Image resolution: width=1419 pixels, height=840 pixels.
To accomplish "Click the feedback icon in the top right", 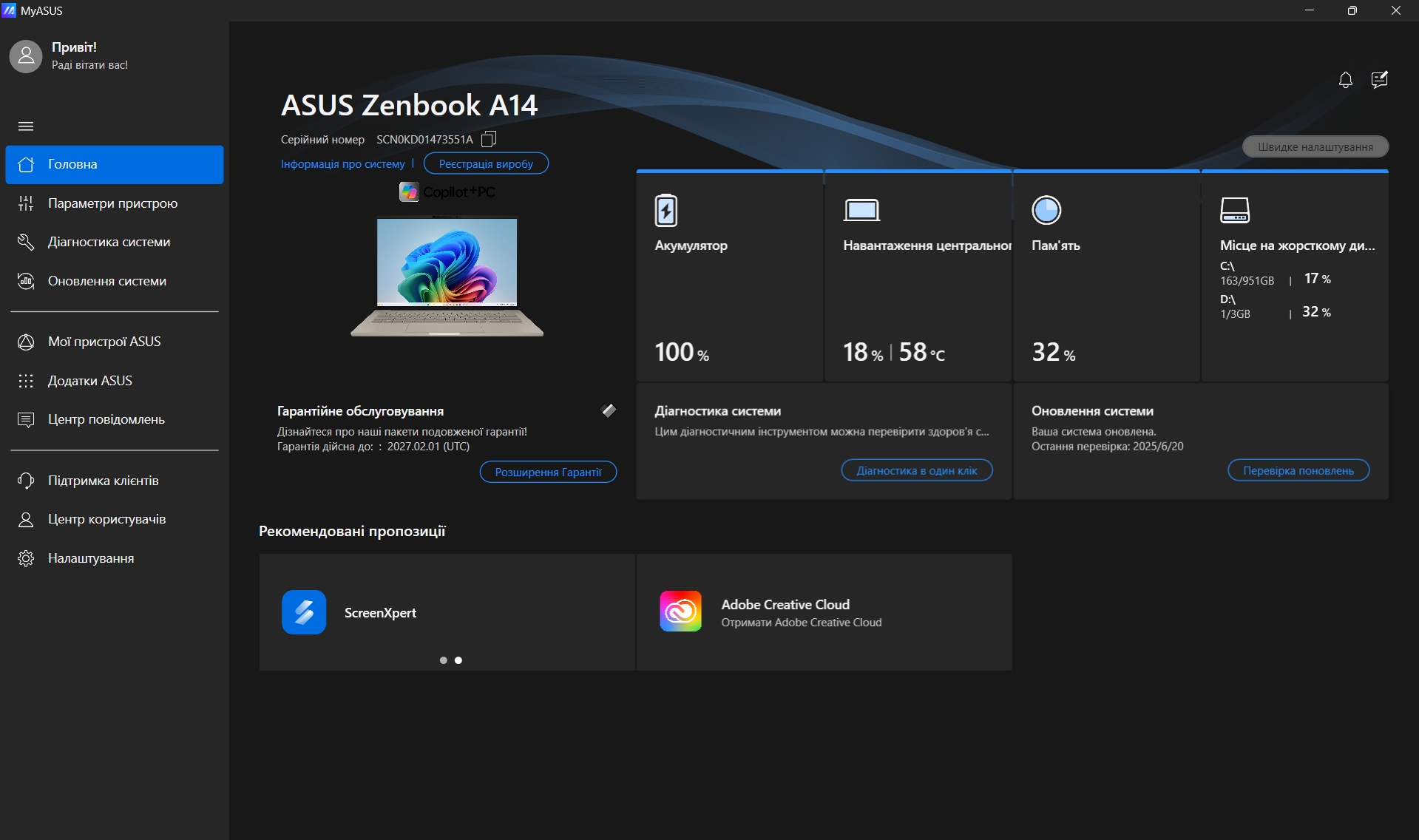I will point(1379,80).
